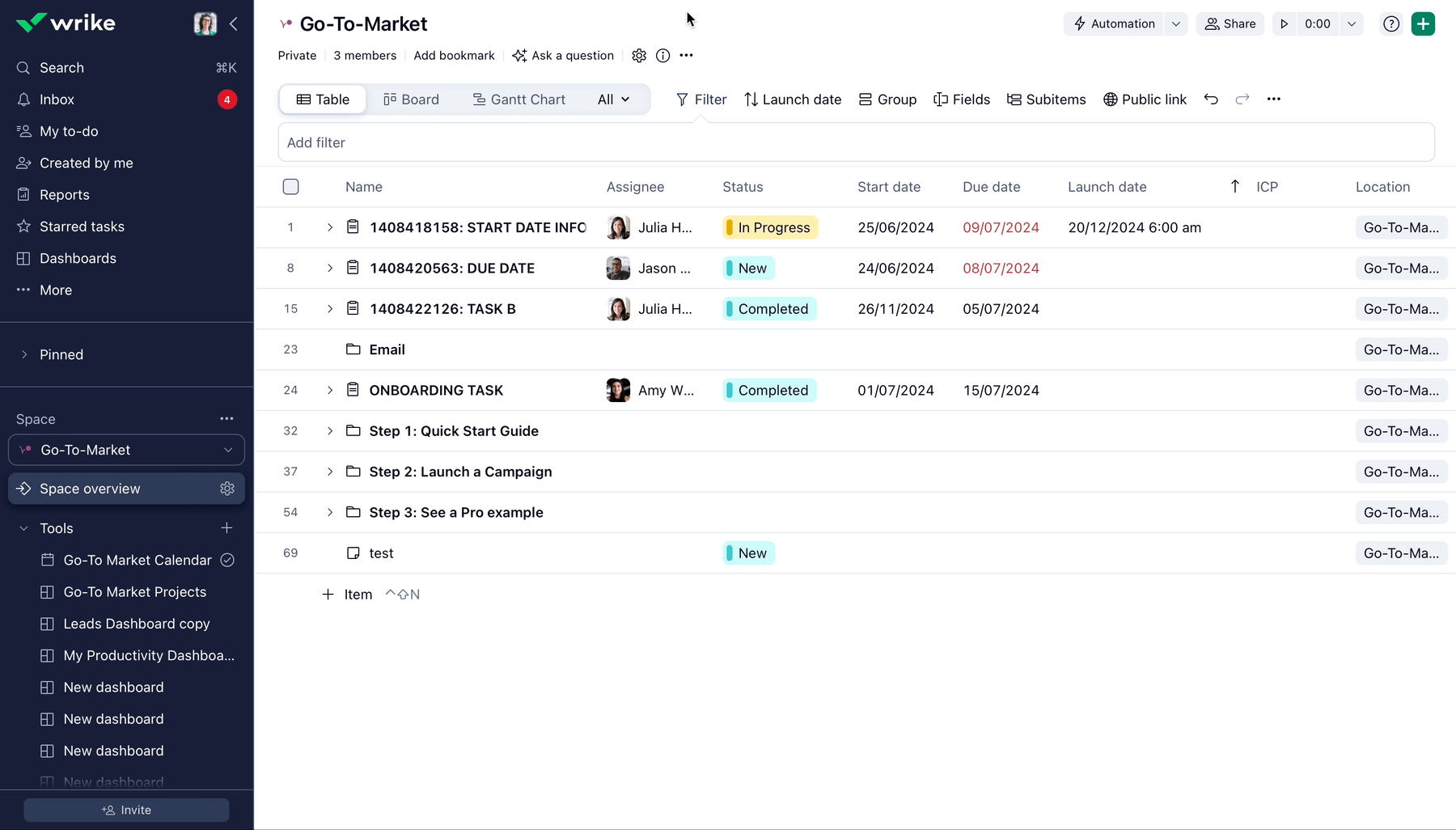Click the Share button
1456x830 pixels.
(x=1230, y=24)
